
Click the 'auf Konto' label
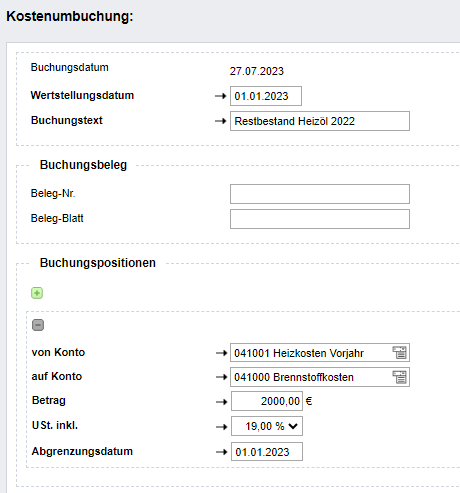(x=57, y=376)
